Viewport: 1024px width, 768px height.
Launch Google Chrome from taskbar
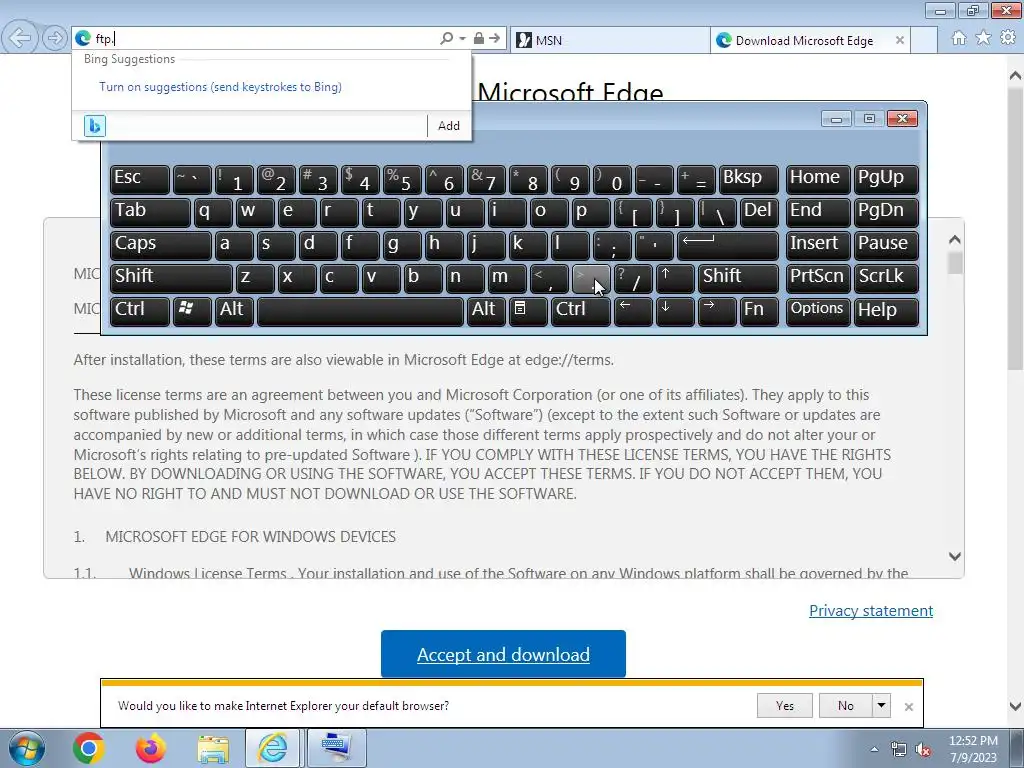pyautogui.click(x=88, y=748)
